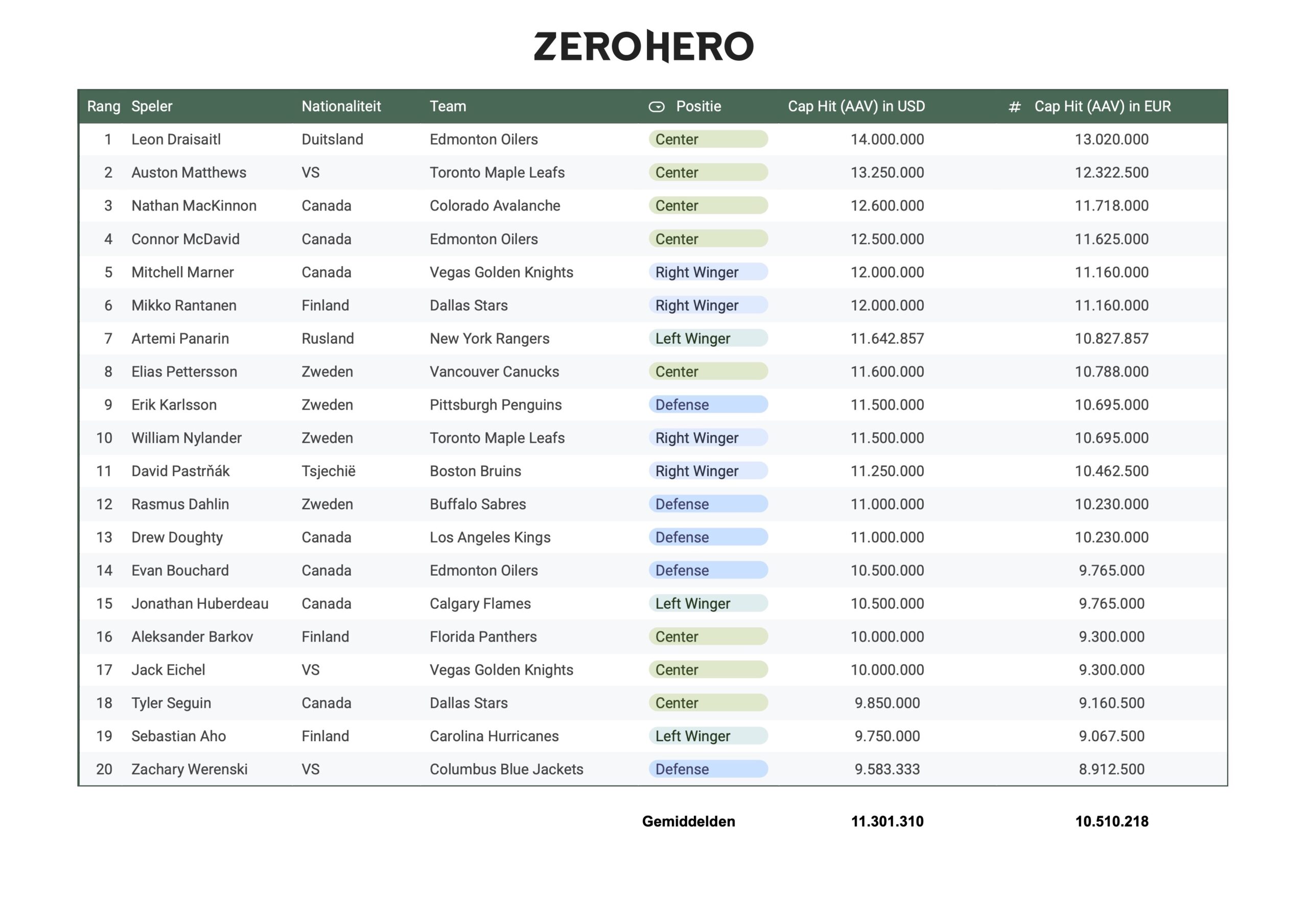1308x924 pixels.
Task: Click the ZEROHERO logo
Action: (x=643, y=46)
